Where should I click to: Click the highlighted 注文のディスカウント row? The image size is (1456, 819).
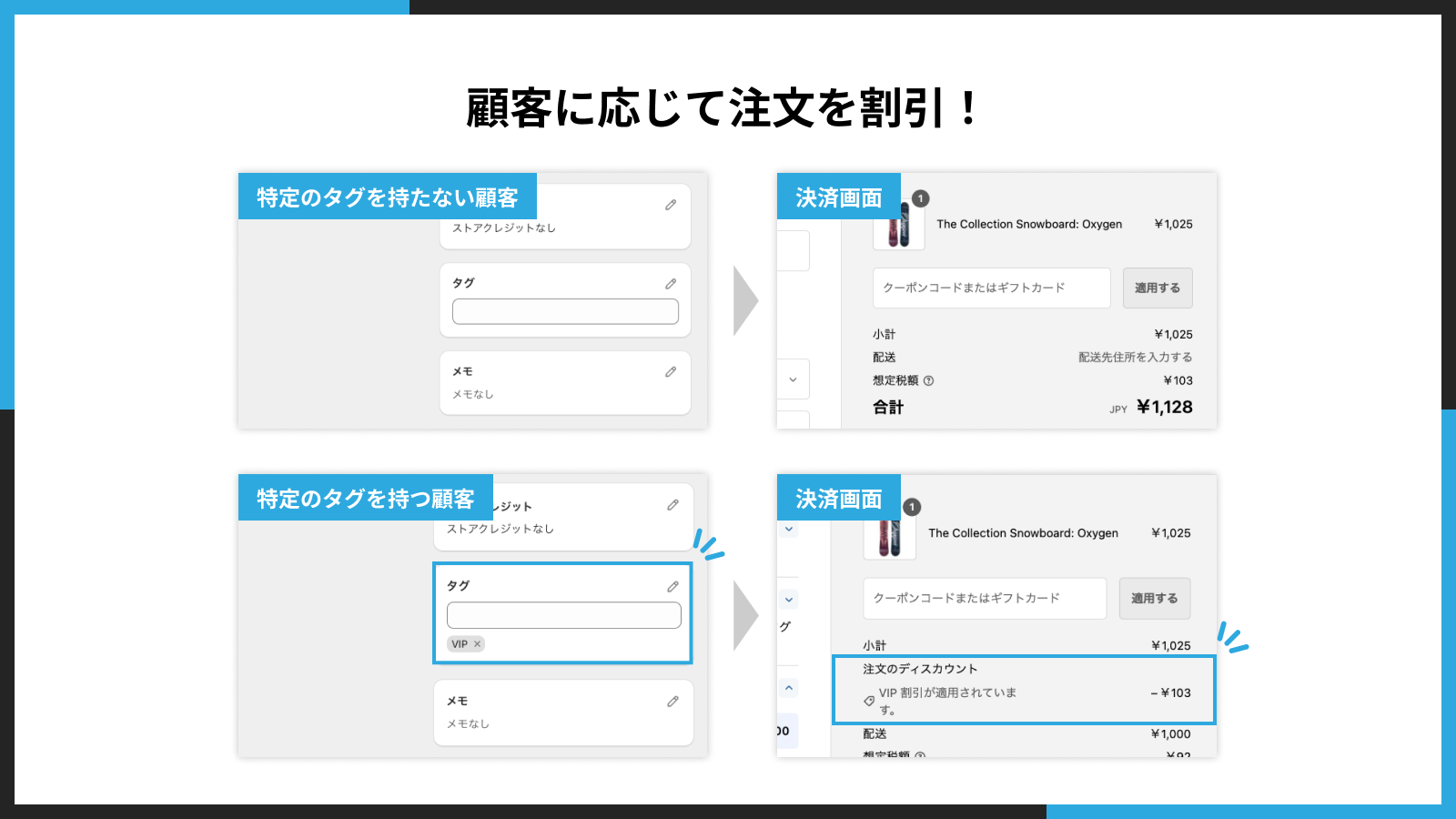click(1024, 690)
